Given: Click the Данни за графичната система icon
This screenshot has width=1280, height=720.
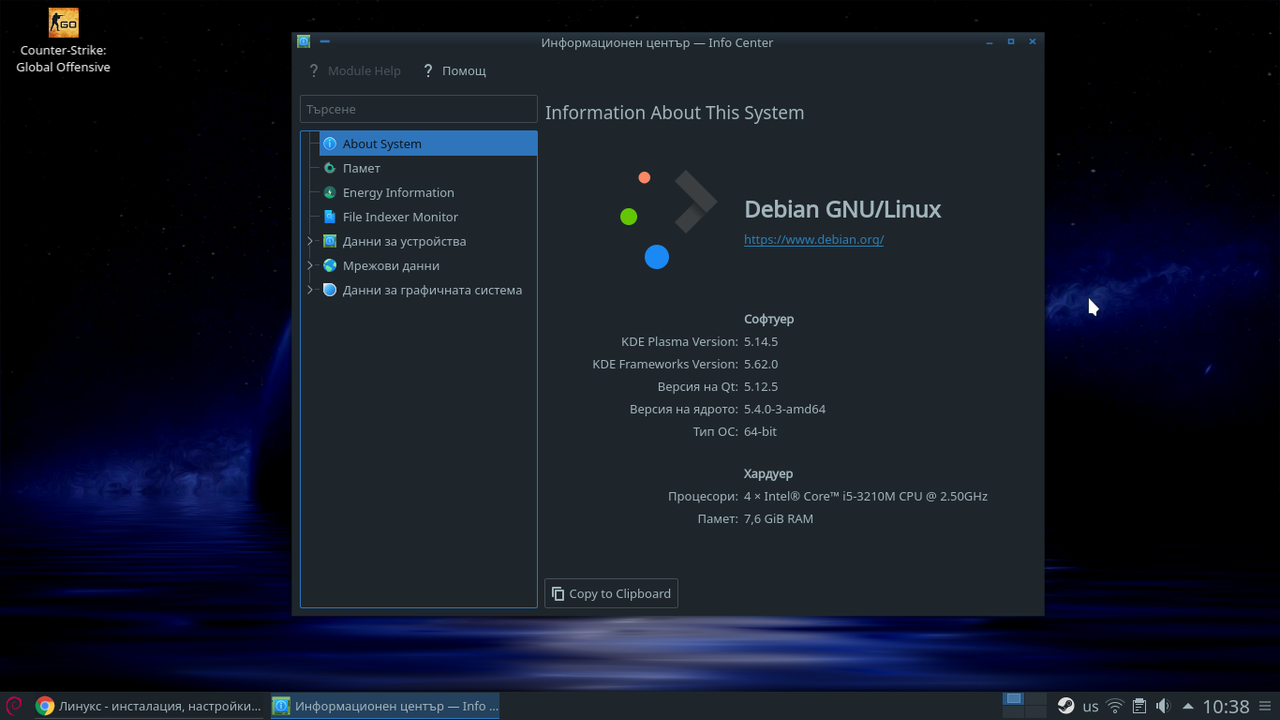Looking at the screenshot, I should coord(330,290).
